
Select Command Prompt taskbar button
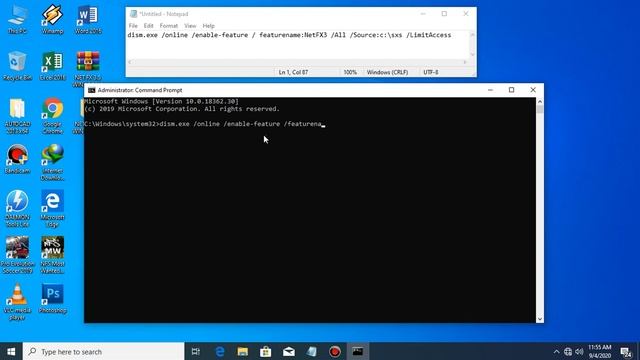pos(358,351)
